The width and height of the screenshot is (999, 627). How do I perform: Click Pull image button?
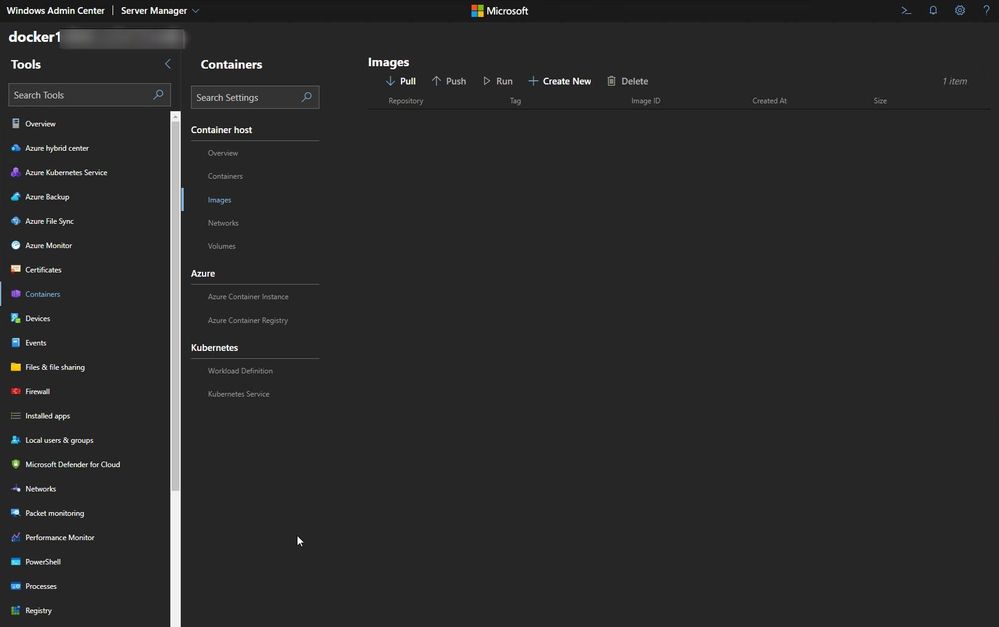401,81
